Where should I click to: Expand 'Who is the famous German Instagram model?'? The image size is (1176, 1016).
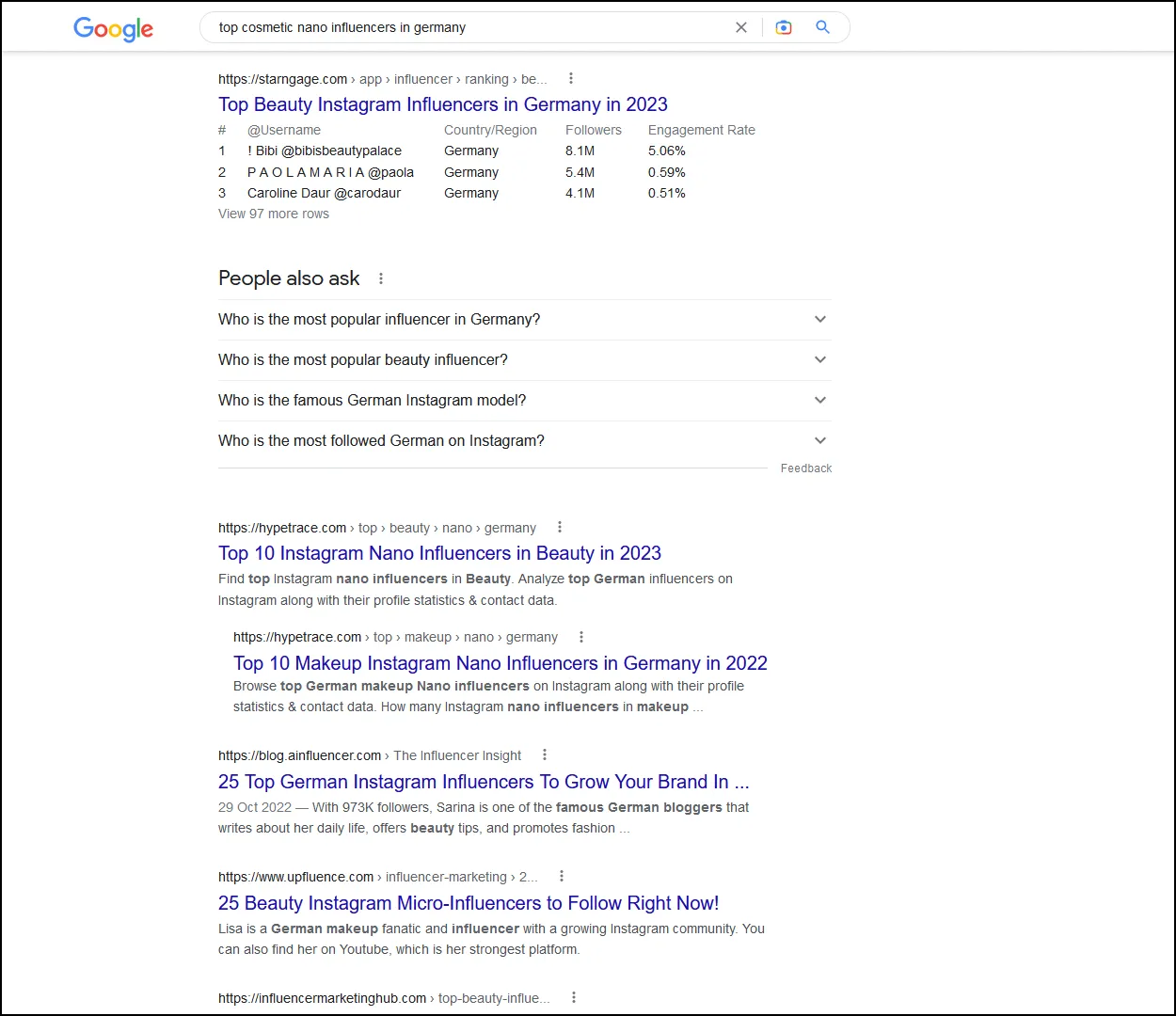pyautogui.click(x=819, y=401)
